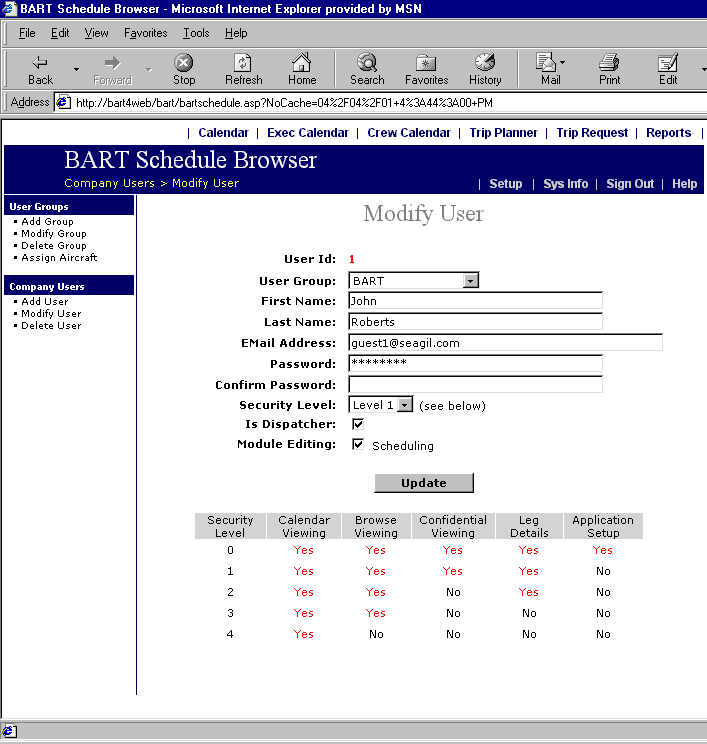Click the Setup link

506,184
